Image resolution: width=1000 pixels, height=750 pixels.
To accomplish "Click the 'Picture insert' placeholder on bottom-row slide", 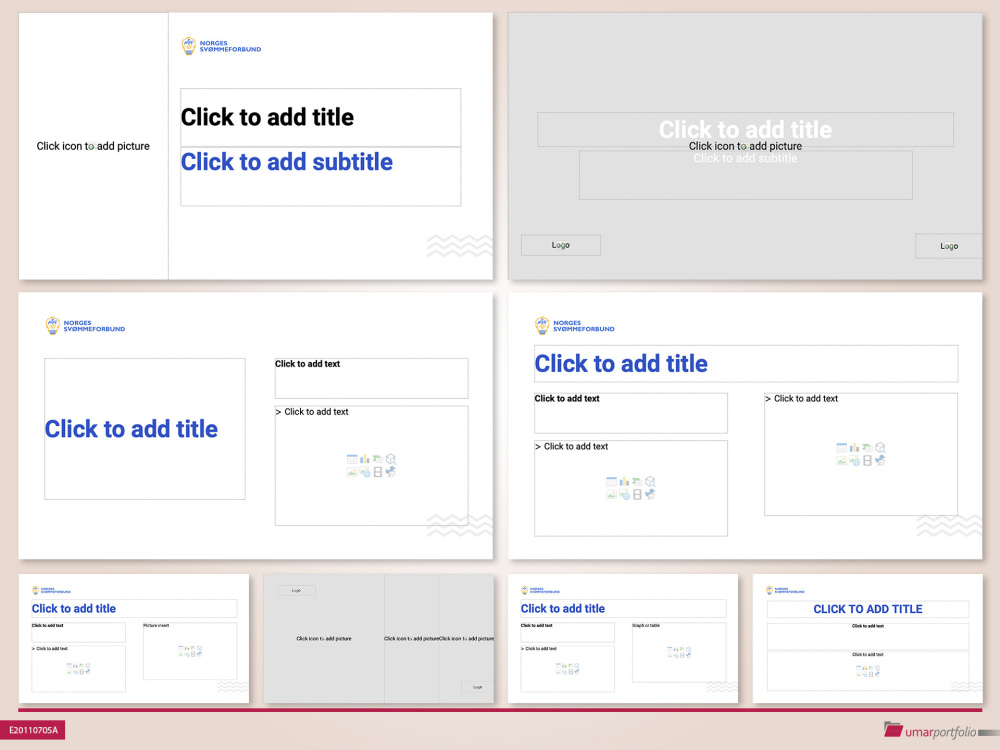I will pyautogui.click(x=190, y=651).
